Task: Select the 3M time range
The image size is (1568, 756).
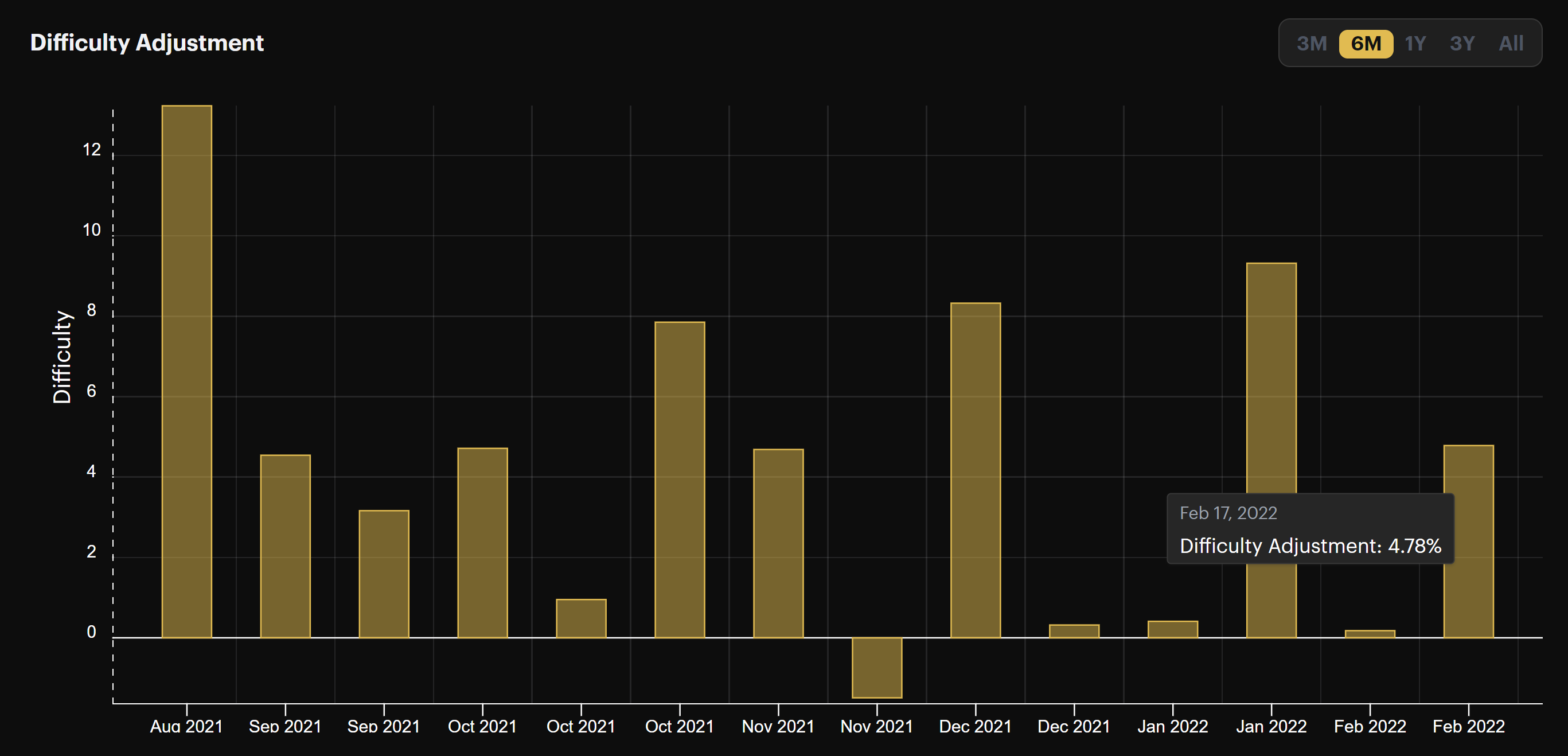Action: point(1313,42)
